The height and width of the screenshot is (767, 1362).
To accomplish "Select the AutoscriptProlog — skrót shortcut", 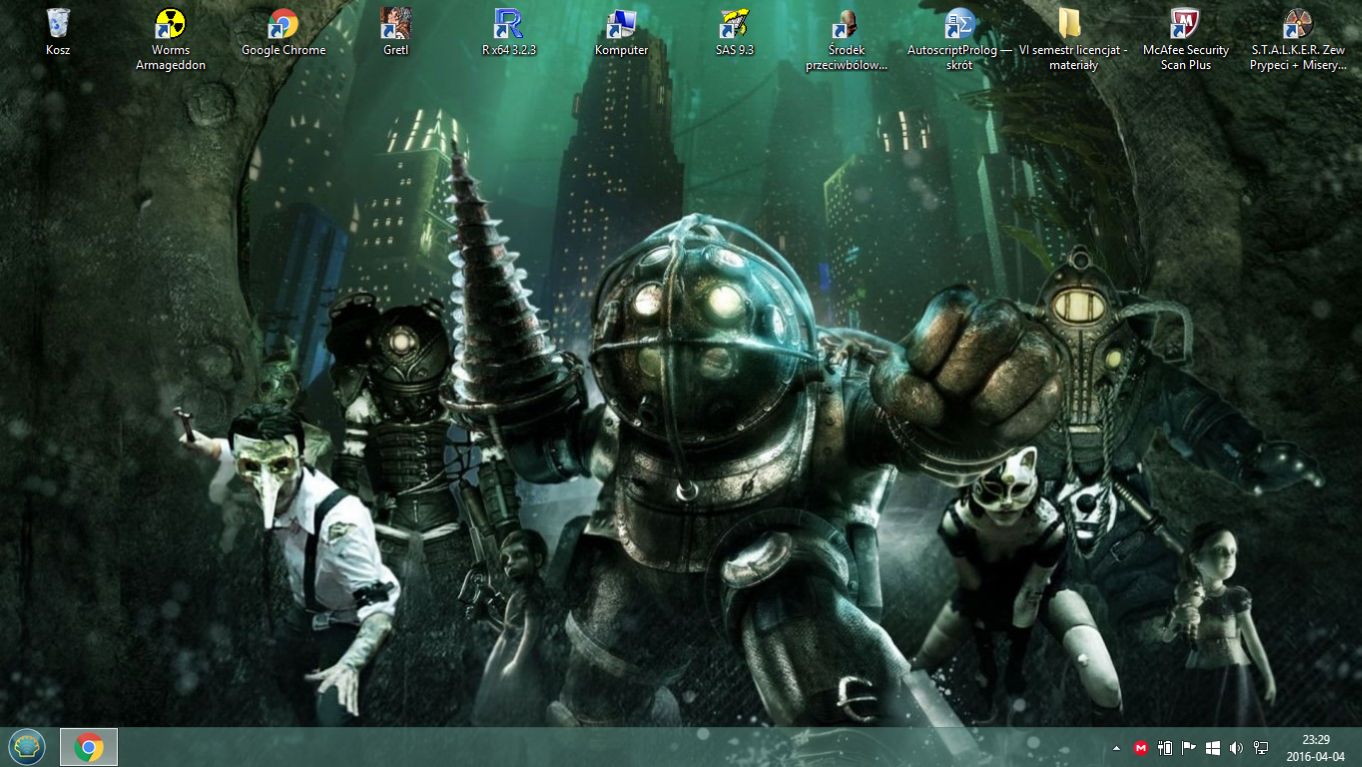I will (960, 39).
